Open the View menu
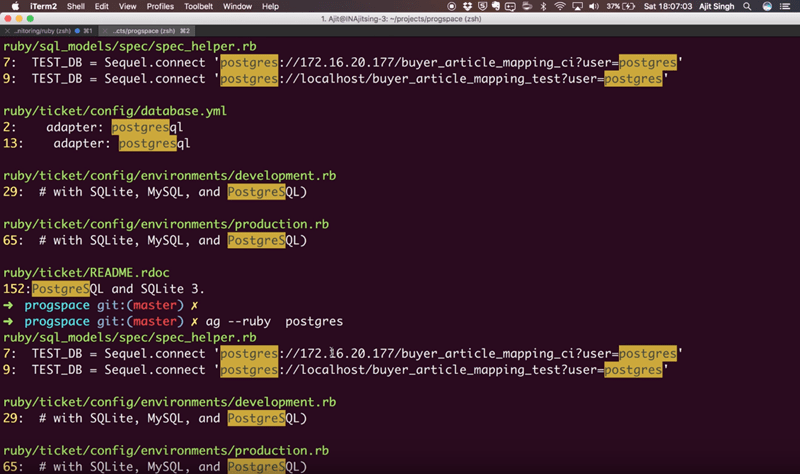800x474 pixels. click(128, 6)
